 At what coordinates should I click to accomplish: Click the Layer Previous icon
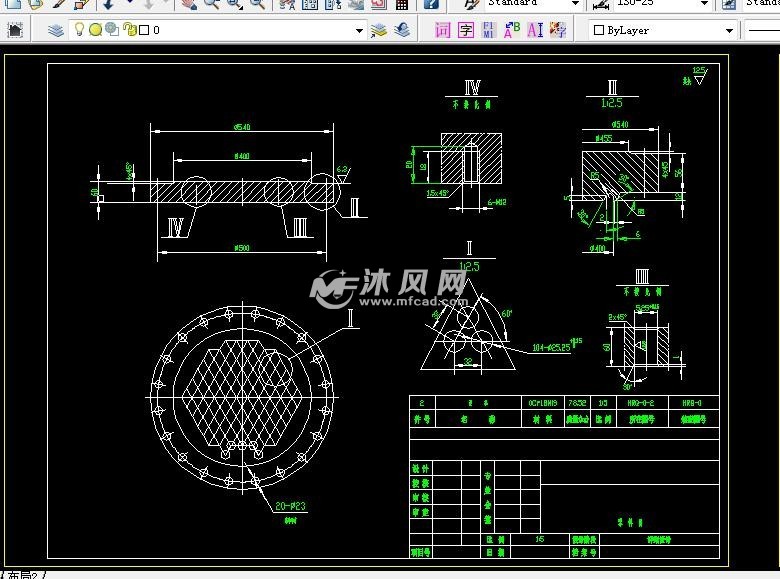(402, 30)
